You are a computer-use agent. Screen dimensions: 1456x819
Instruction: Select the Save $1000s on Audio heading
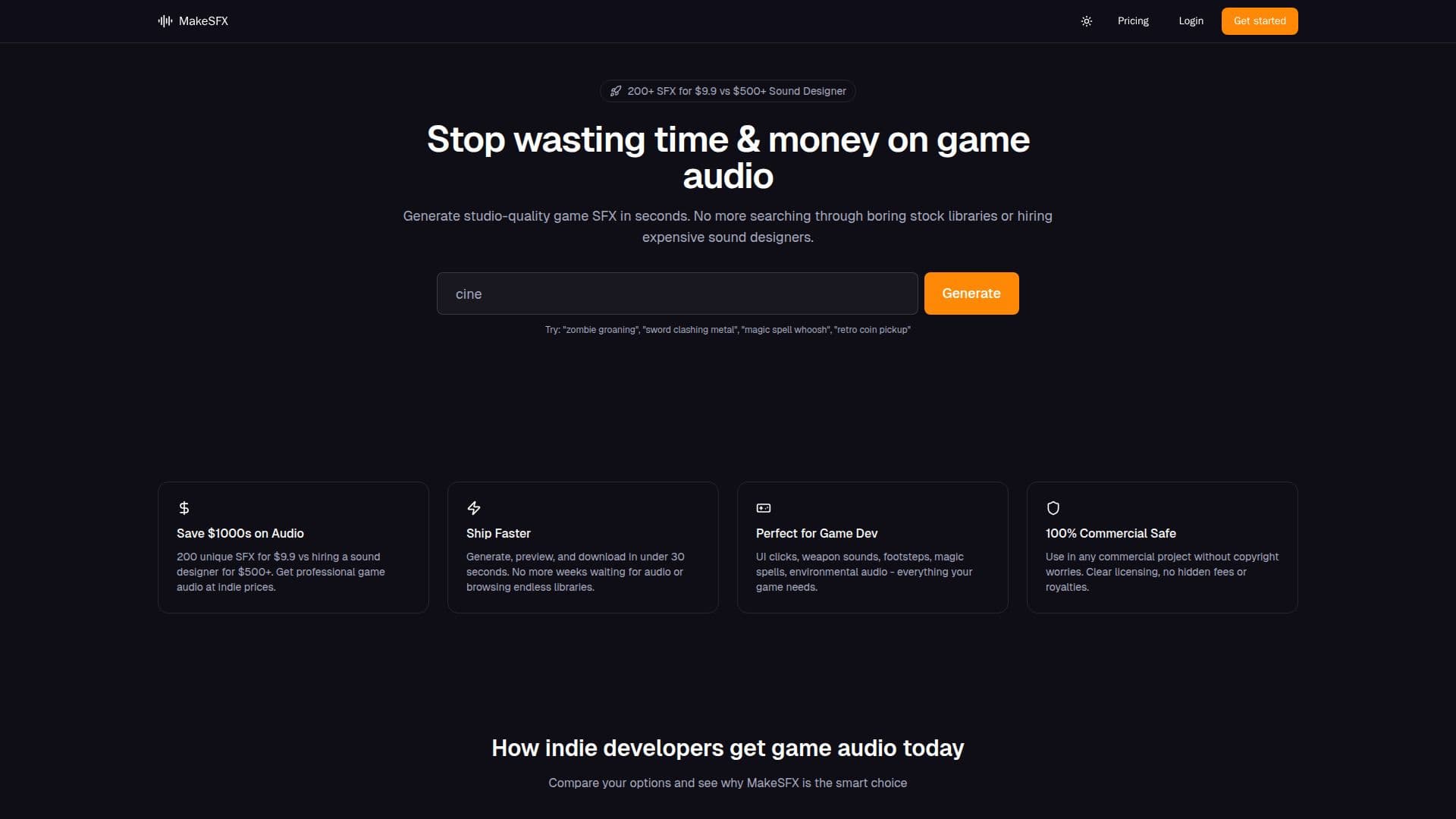[x=240, y=533]
